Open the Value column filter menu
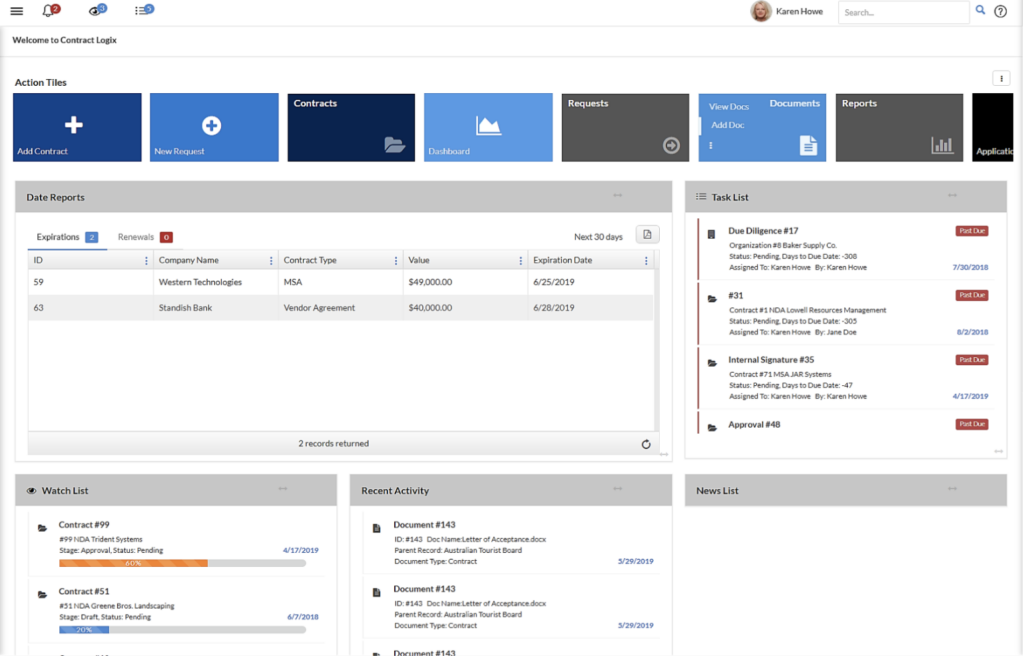Screen dimensions: 1024x656 [520, 259]
